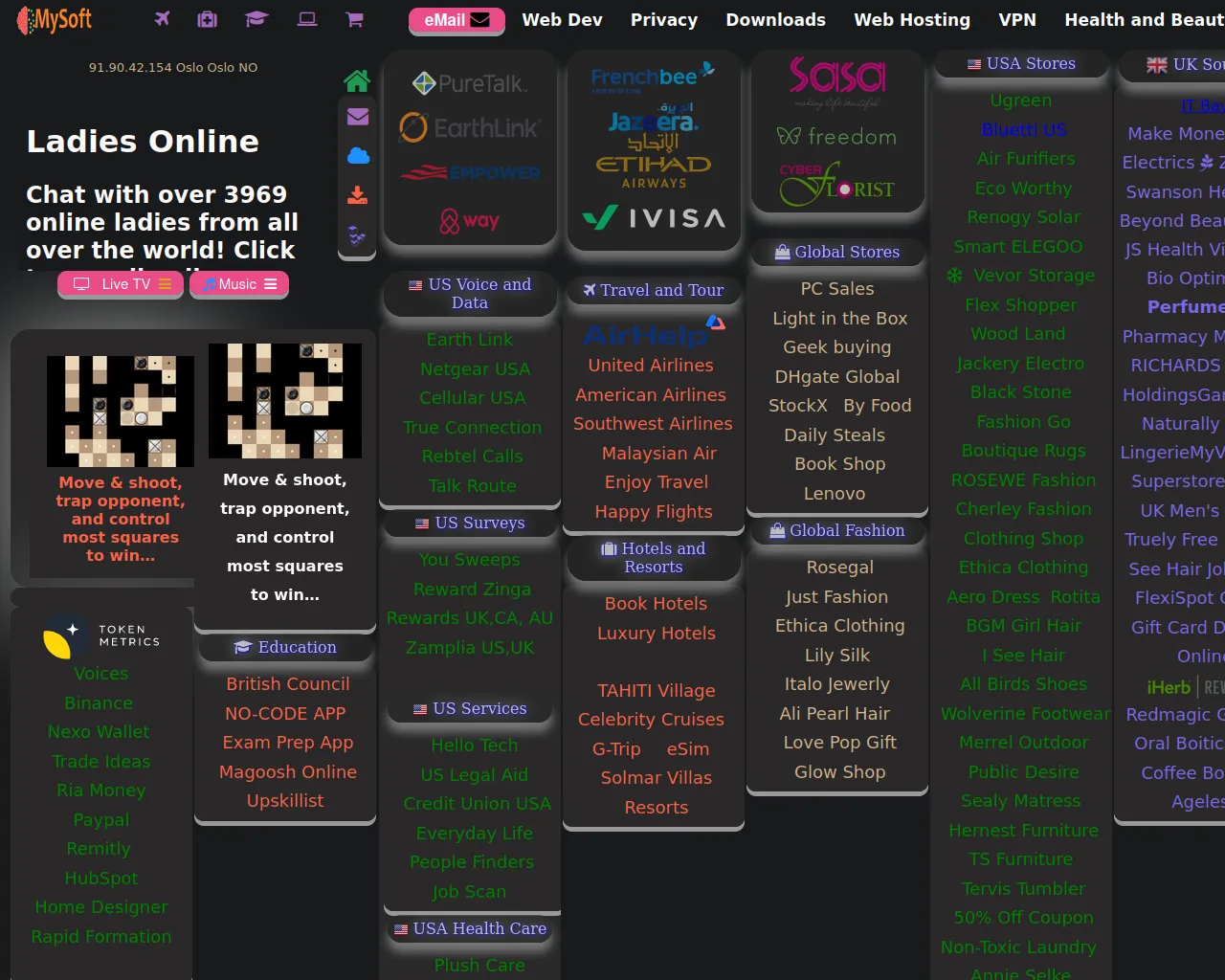This screenshot has height=980, width=1225.
Task: Open the United Airlines link
Action: (651, 366)
